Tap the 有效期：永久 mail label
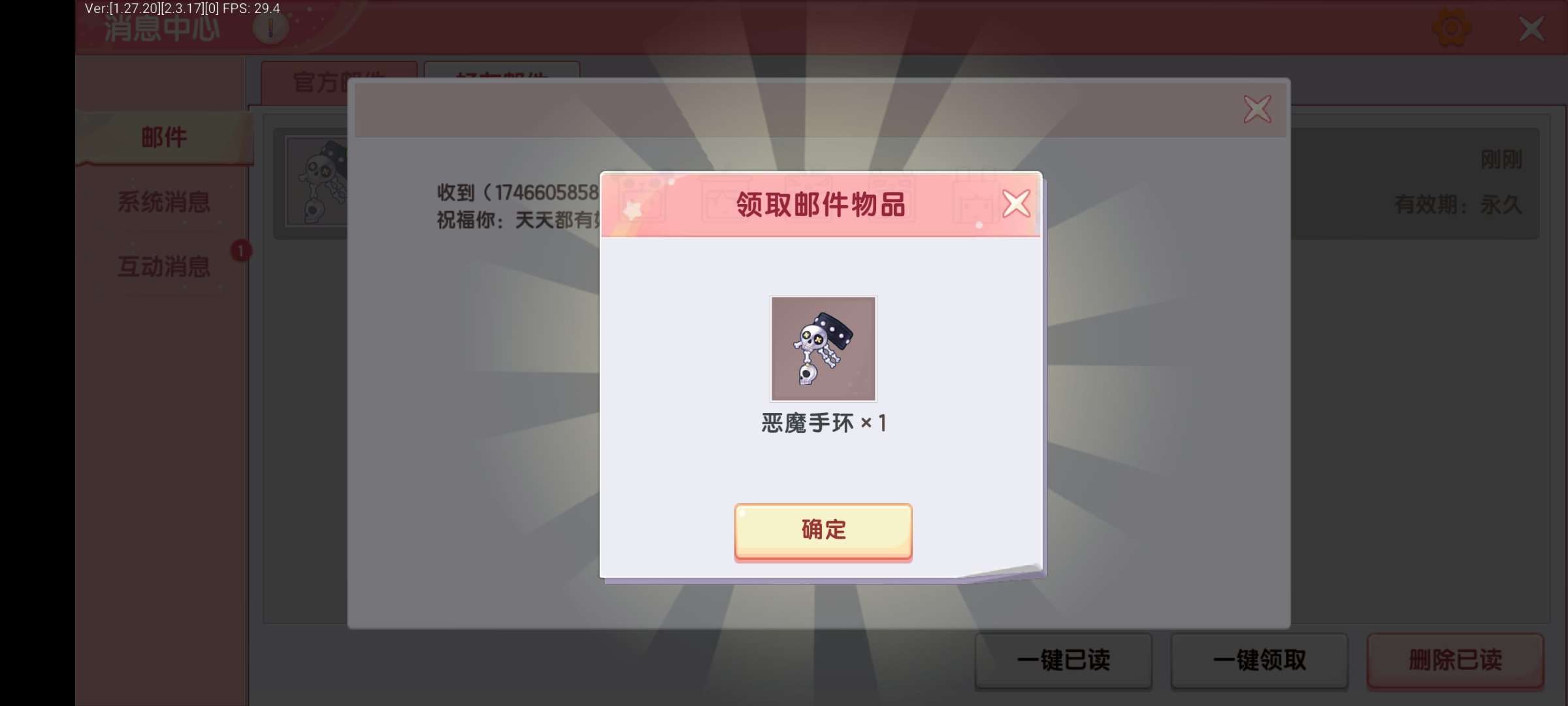Image resolution: width=1568 pixels, height=706 pixels. (x=1458, y=205)
